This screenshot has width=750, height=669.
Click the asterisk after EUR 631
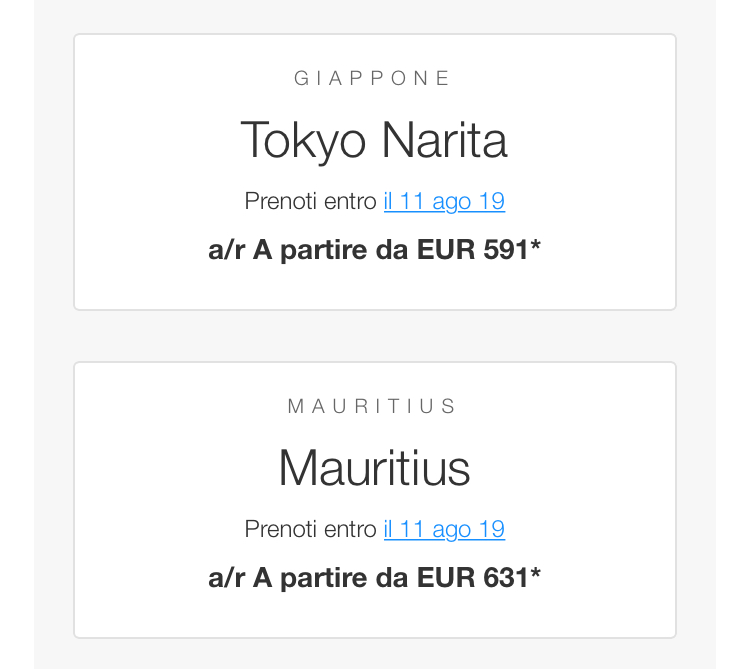[x=536, y=576]
